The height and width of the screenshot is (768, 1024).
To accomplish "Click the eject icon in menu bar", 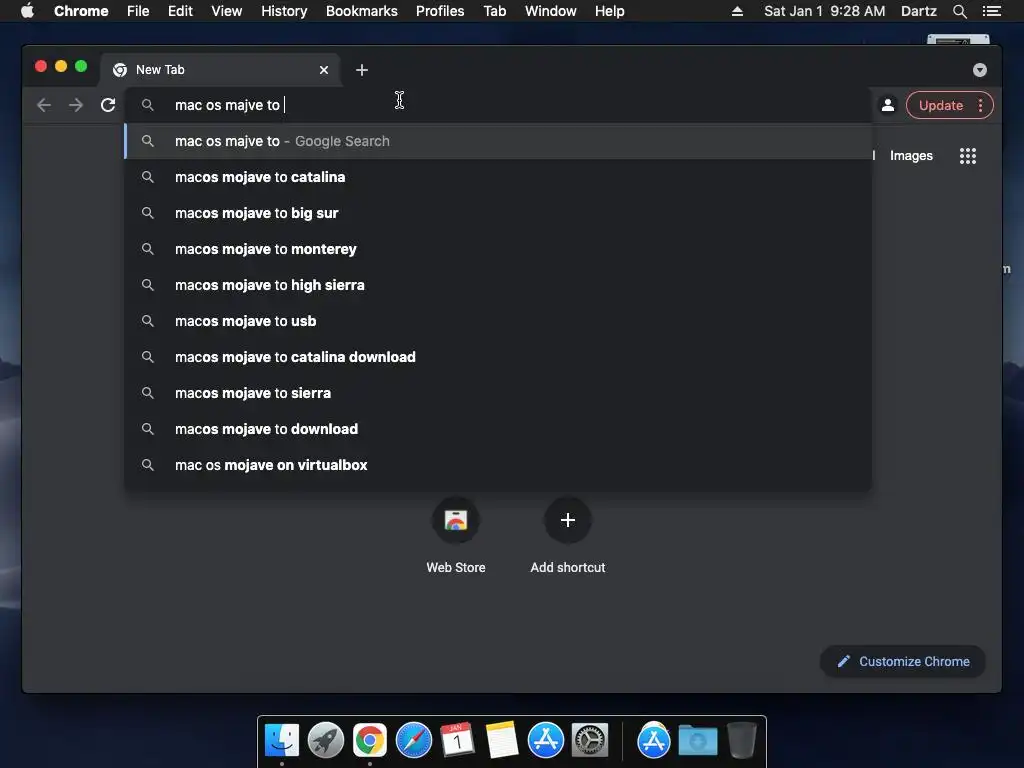I will click(x=737, y=11).
